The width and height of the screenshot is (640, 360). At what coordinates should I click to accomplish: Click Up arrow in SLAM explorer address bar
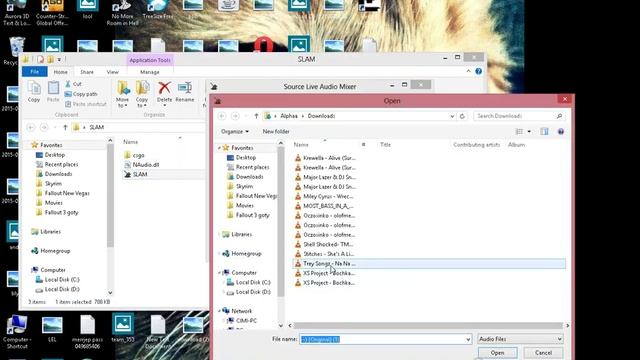click(65, 127)
